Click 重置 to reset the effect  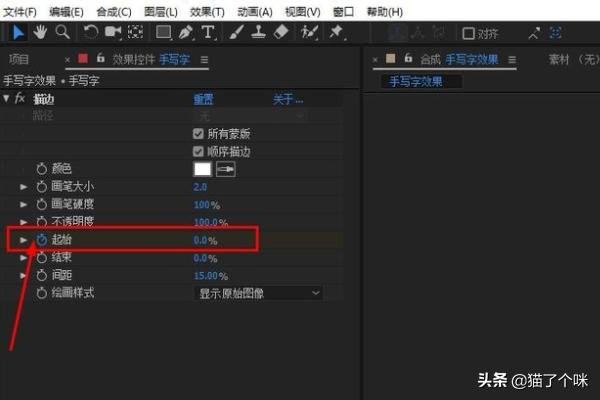point(202,99)
